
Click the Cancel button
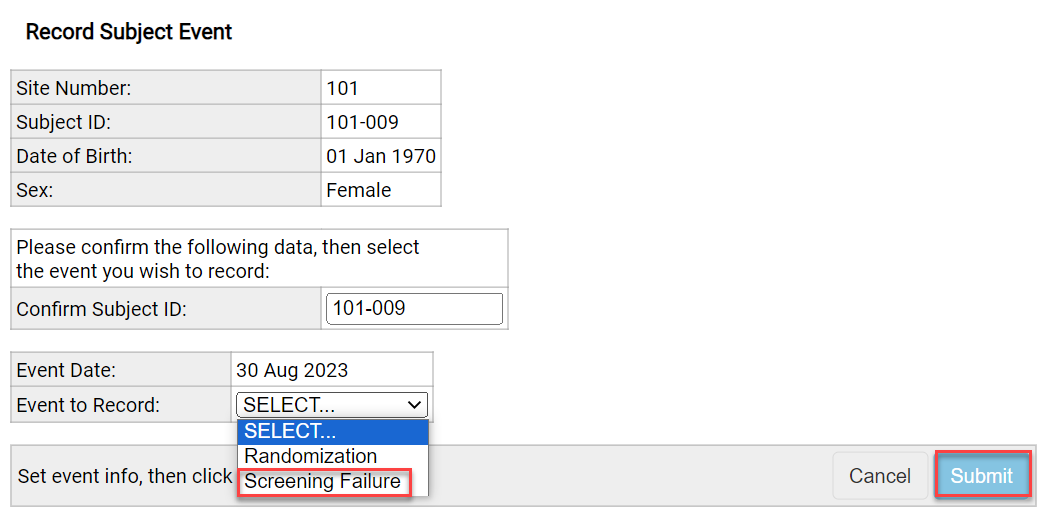point(879,476)
